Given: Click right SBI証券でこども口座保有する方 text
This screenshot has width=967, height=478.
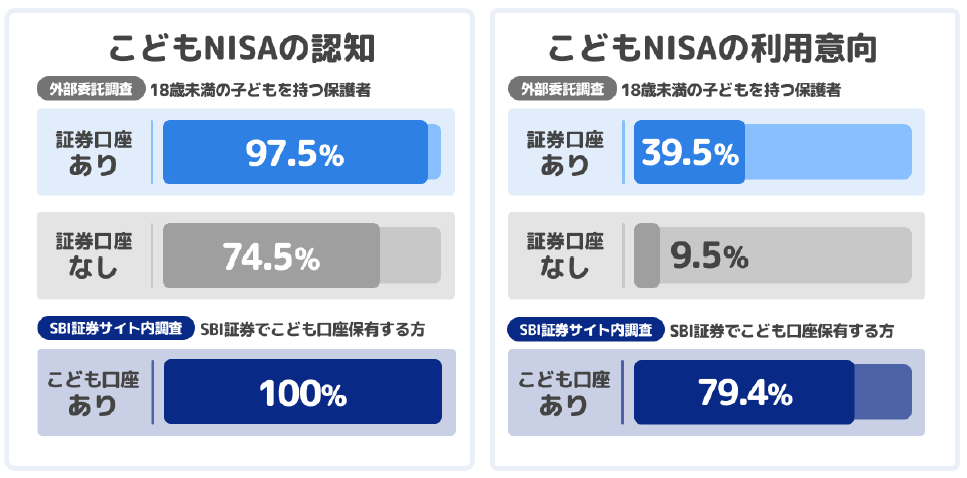Looking at the screenshot, I should (x=782, y=331).
